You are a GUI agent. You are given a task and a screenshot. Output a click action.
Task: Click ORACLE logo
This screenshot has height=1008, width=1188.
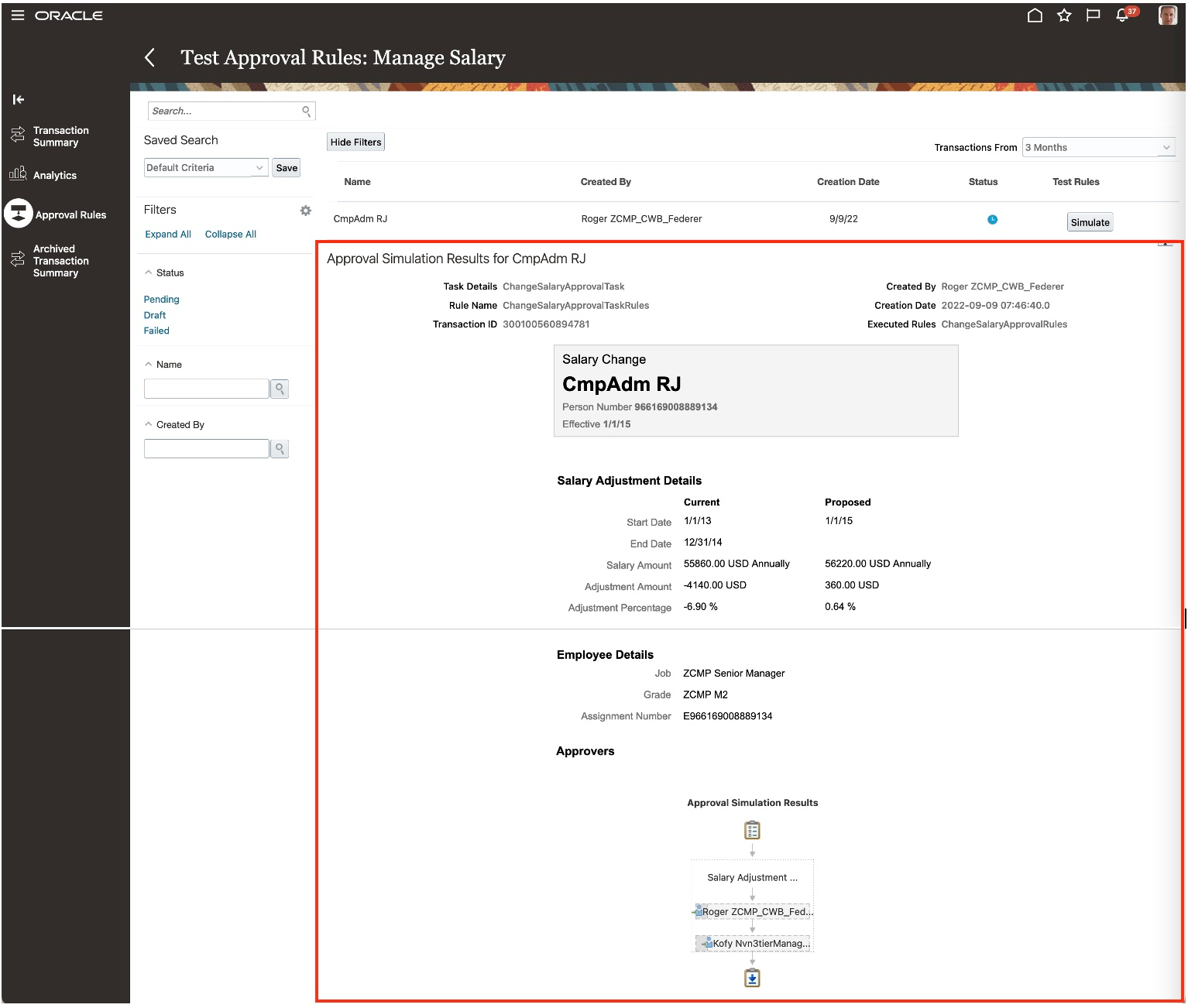[69, 15]
